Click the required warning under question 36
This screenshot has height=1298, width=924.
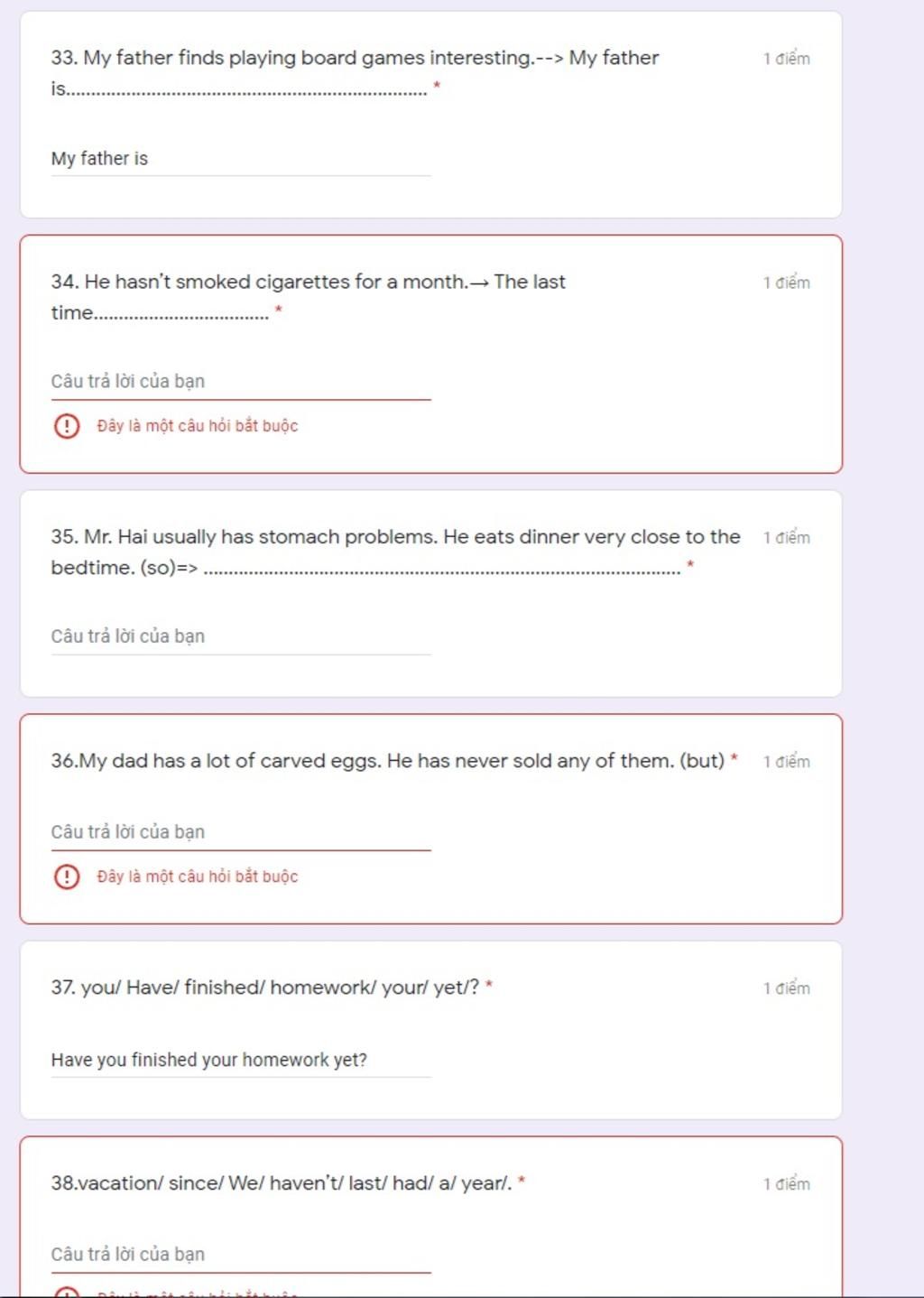198,876
